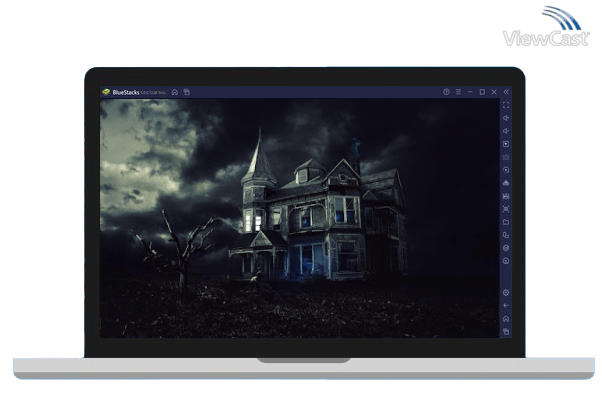This screenshot has height=414, width=602.
Task: Click the volume down sidebar icon
Action: click(506, 131)
